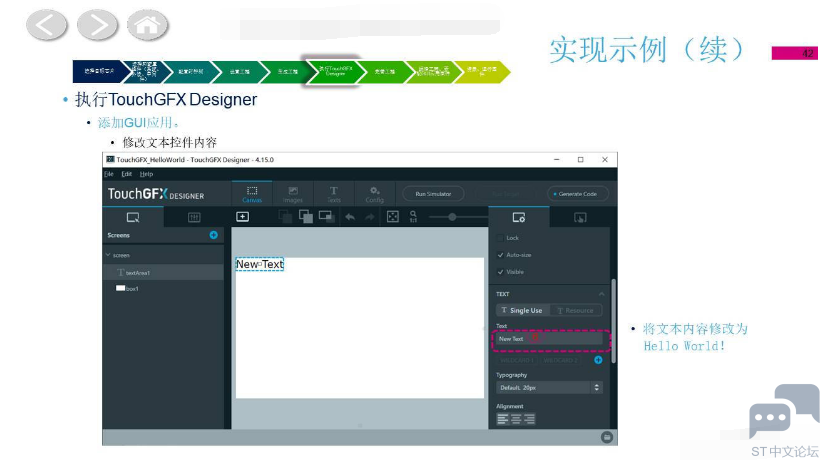
Task: Select the Resource text mode
Action: tap(576, 310)
